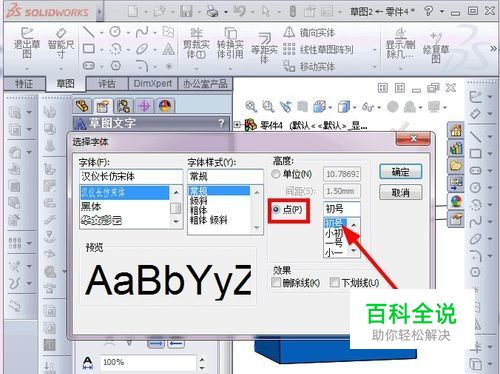This screenshot has height=374, width=500.
Task: Open Appearances color ball in task pane
Action: click(x=456, y=201)
